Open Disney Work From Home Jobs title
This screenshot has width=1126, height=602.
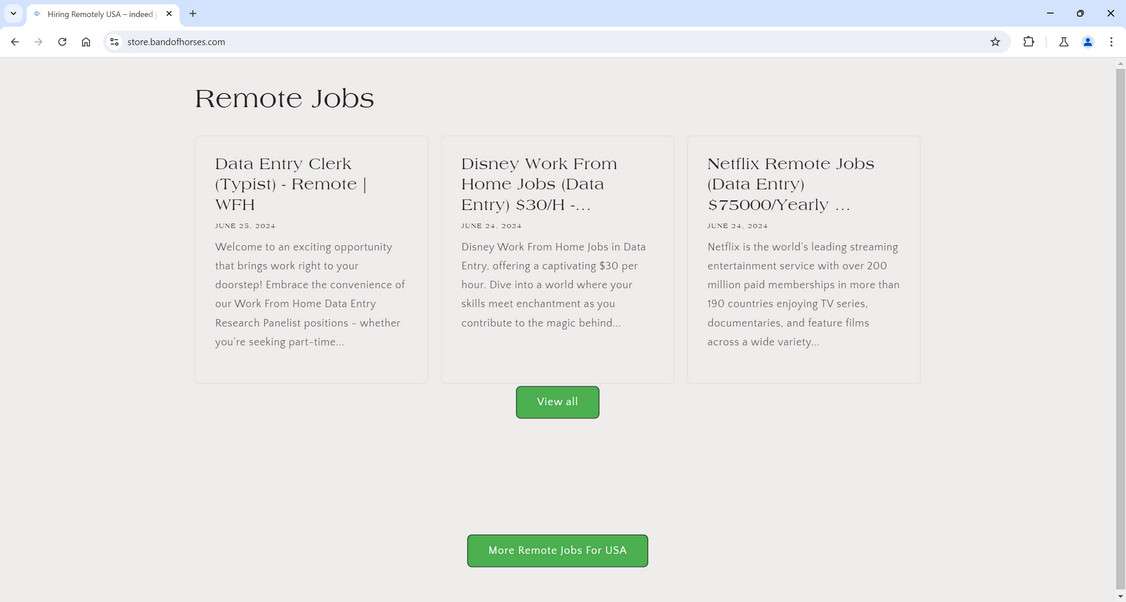tap(539, 185)
